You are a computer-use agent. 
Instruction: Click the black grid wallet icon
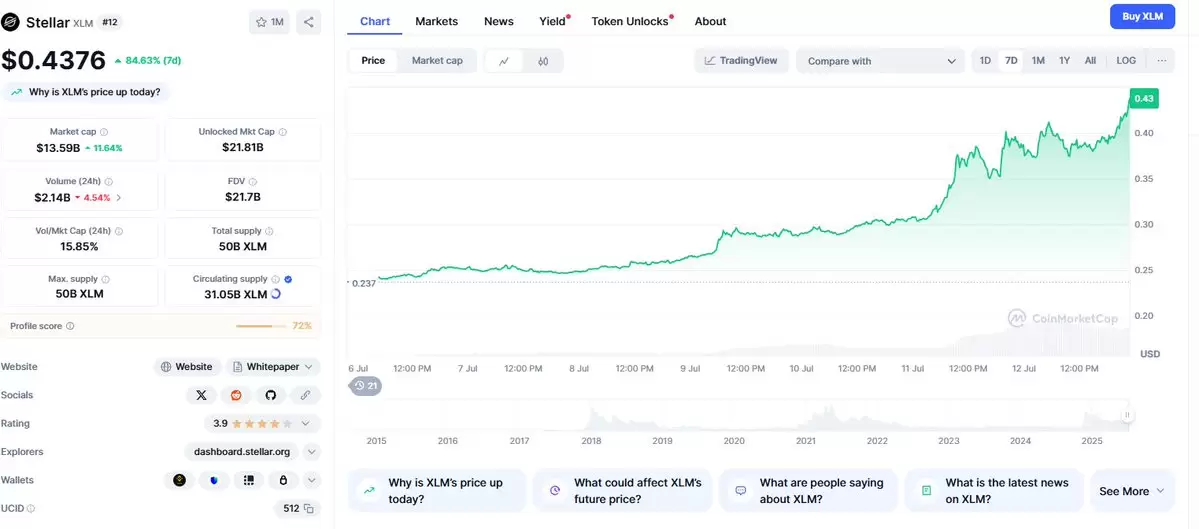249,480
